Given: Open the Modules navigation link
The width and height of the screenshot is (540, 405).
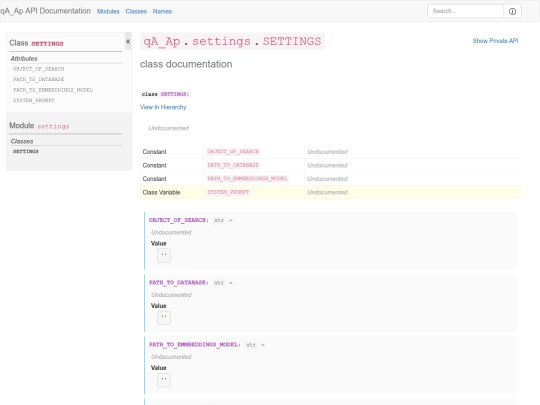Looking at the screenshot, I should coord(108,11).
